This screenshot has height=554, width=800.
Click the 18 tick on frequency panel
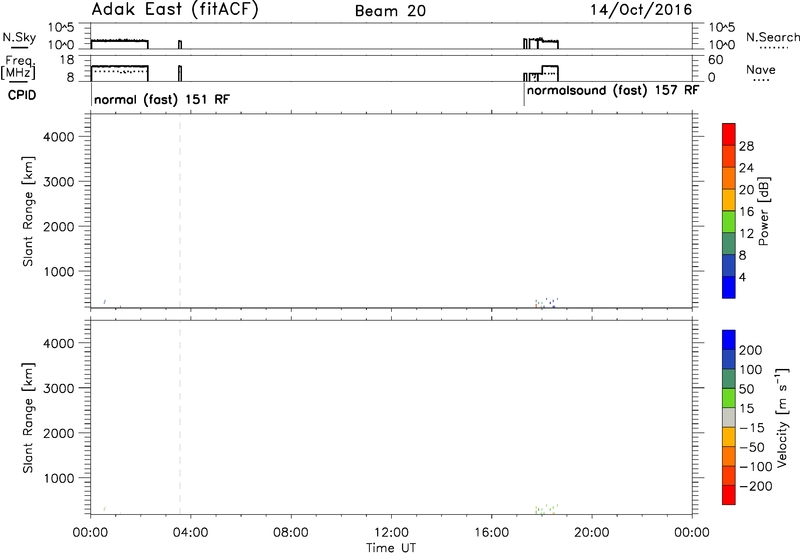point(67,60)
